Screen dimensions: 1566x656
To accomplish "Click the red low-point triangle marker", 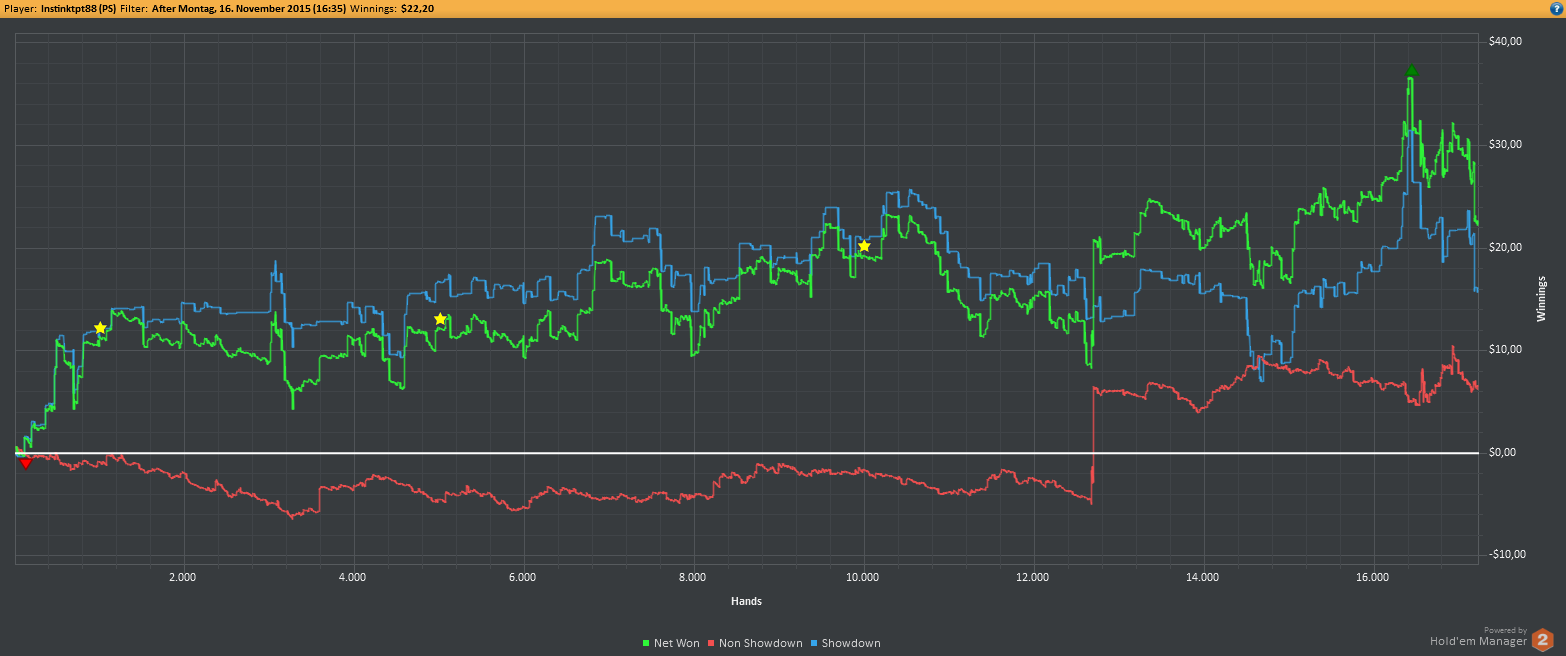I will coord(26,462).
